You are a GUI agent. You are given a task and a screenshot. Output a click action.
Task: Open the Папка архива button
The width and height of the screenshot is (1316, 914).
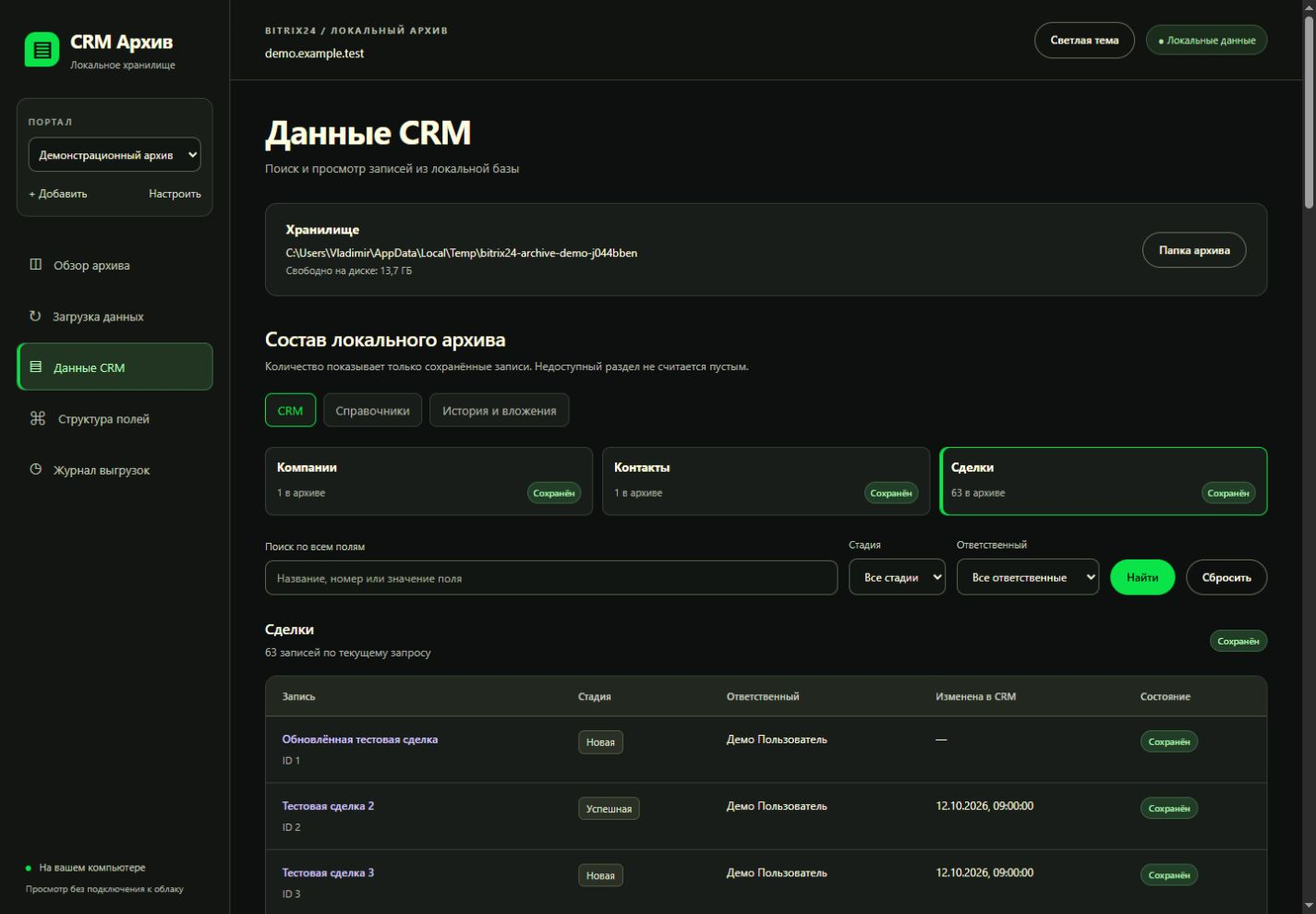point(1194,250)
